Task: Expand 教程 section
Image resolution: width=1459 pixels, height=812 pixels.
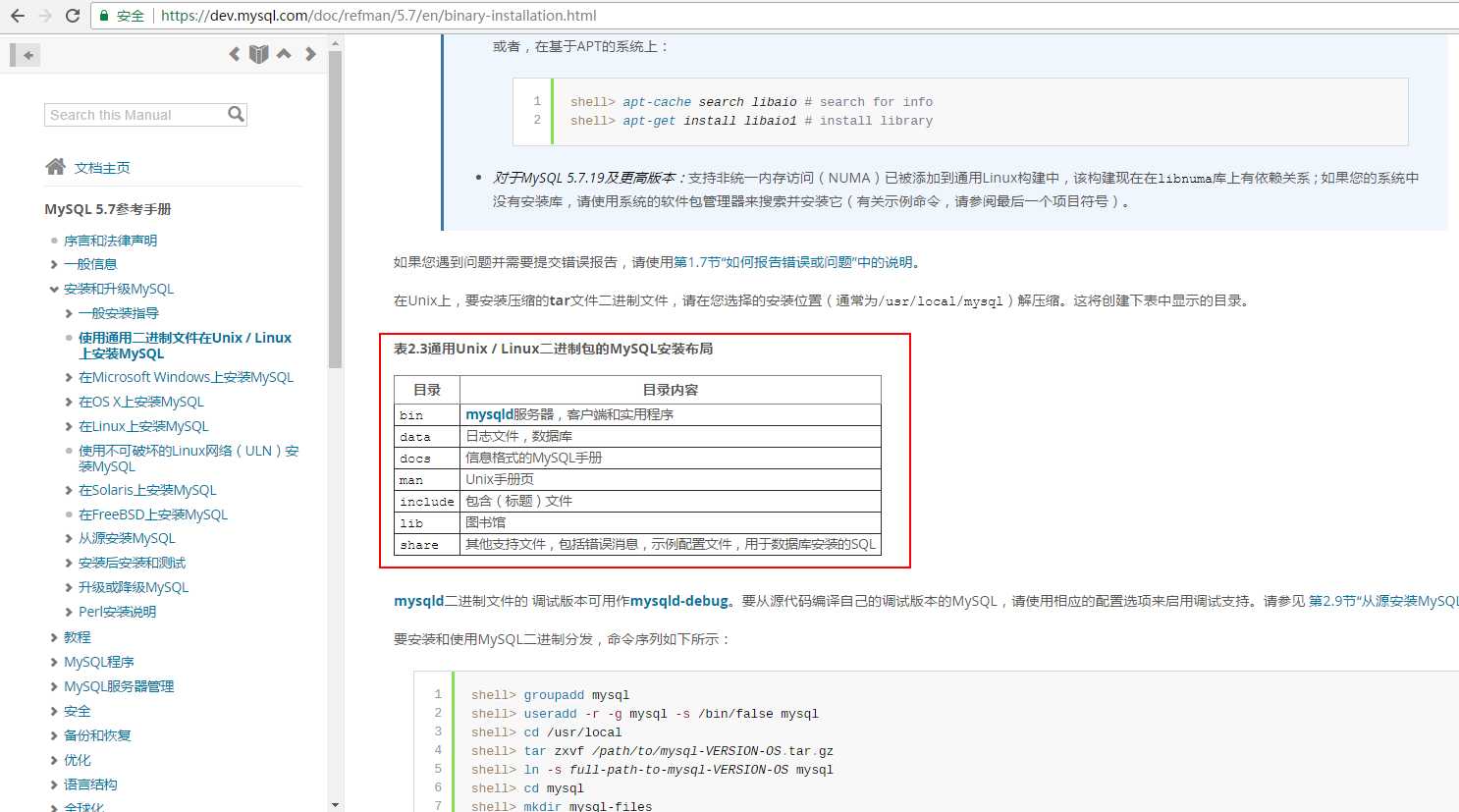Action: point(54,637)
